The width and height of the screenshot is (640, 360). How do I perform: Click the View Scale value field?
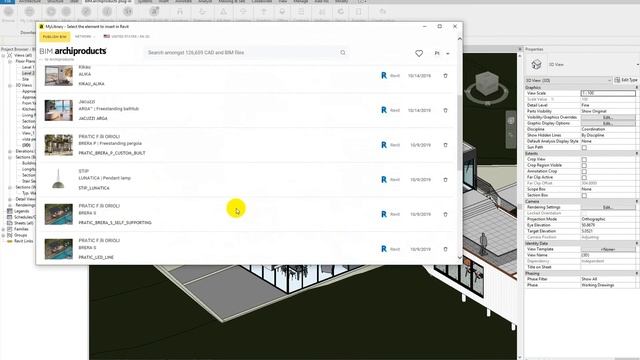pyautogui.click(x=608, y=93)
